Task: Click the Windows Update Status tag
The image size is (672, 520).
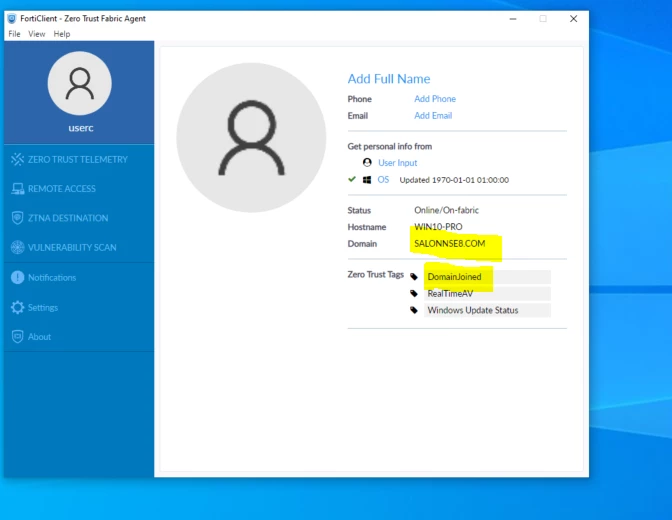Action: [487, 310]
